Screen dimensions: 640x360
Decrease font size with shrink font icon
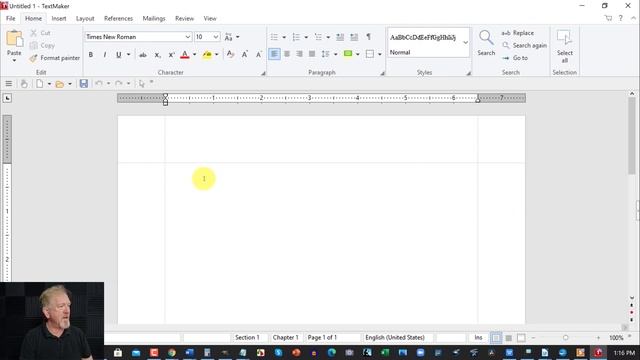click(x=259, y=54)
